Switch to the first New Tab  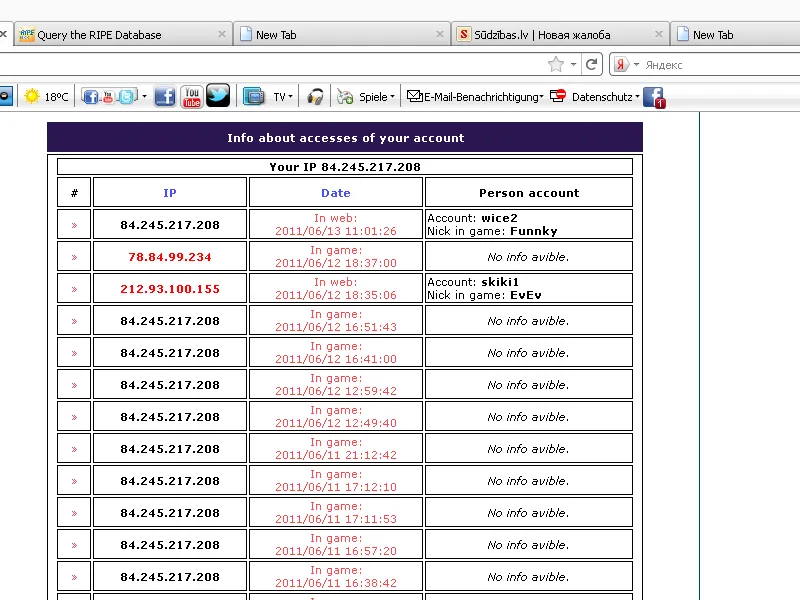[x=341, y=35]
